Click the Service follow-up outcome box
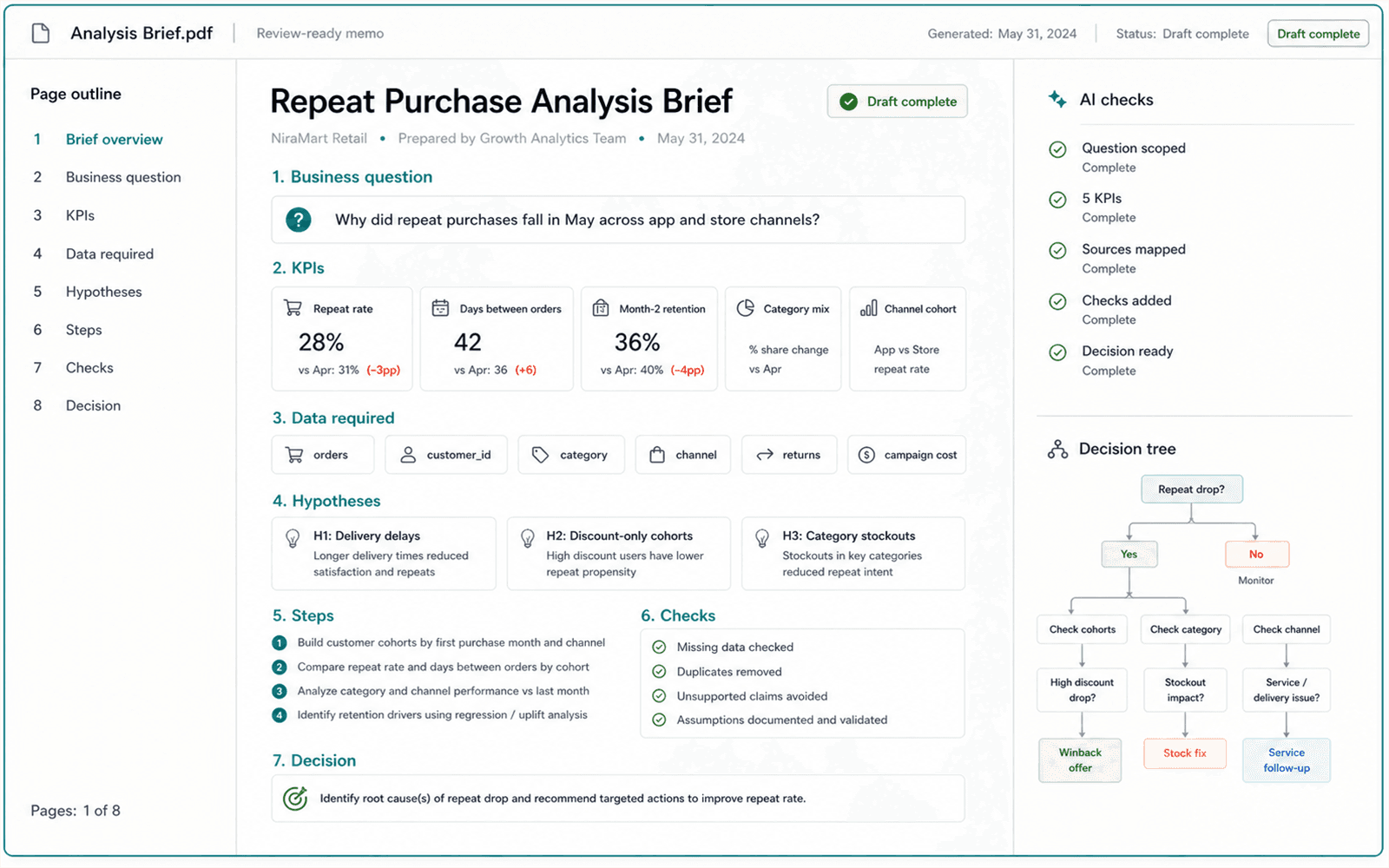The height and width of the screenshot is (868, 1389). tap(1287, 759)
